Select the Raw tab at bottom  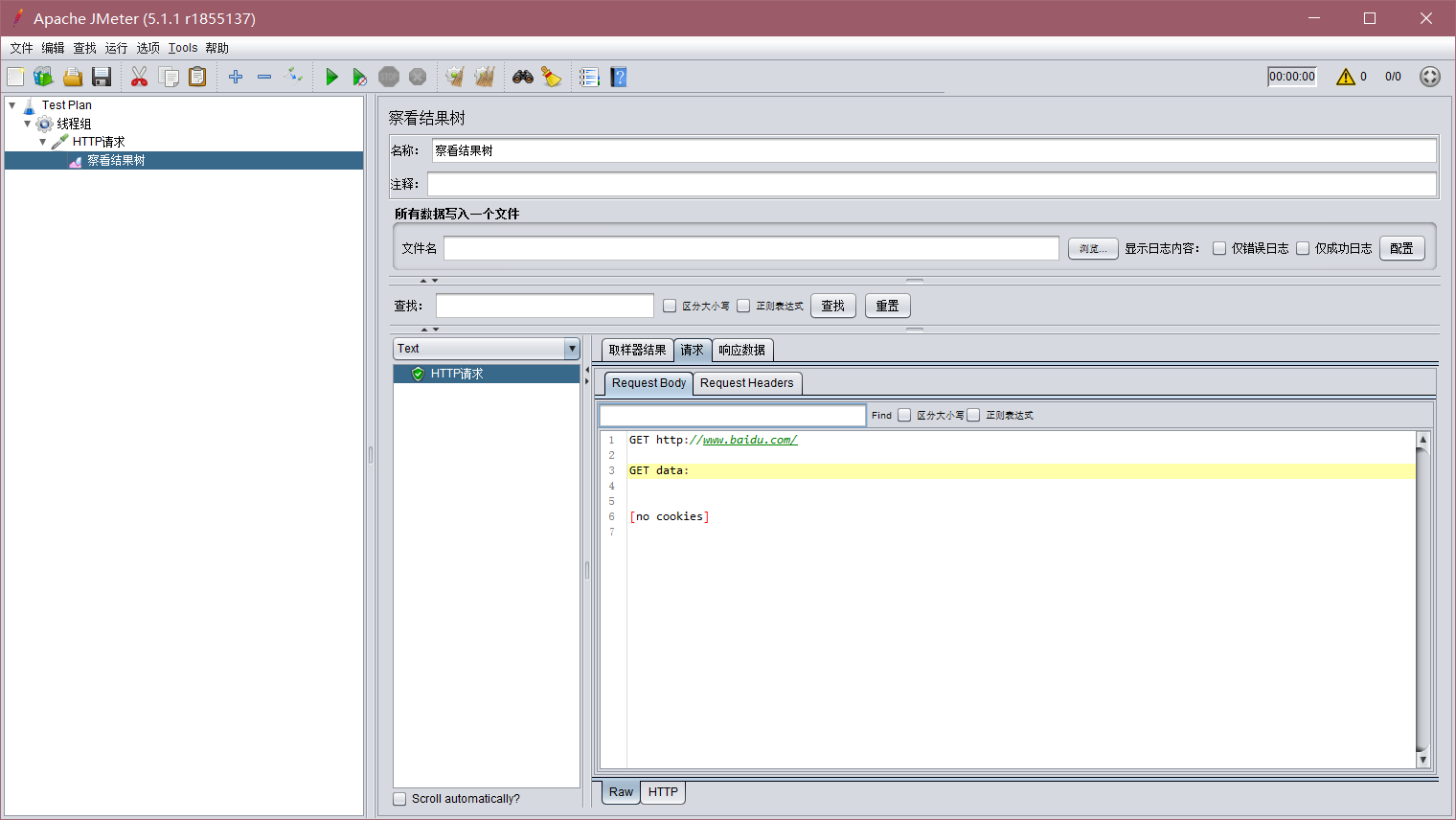[621, 792]
